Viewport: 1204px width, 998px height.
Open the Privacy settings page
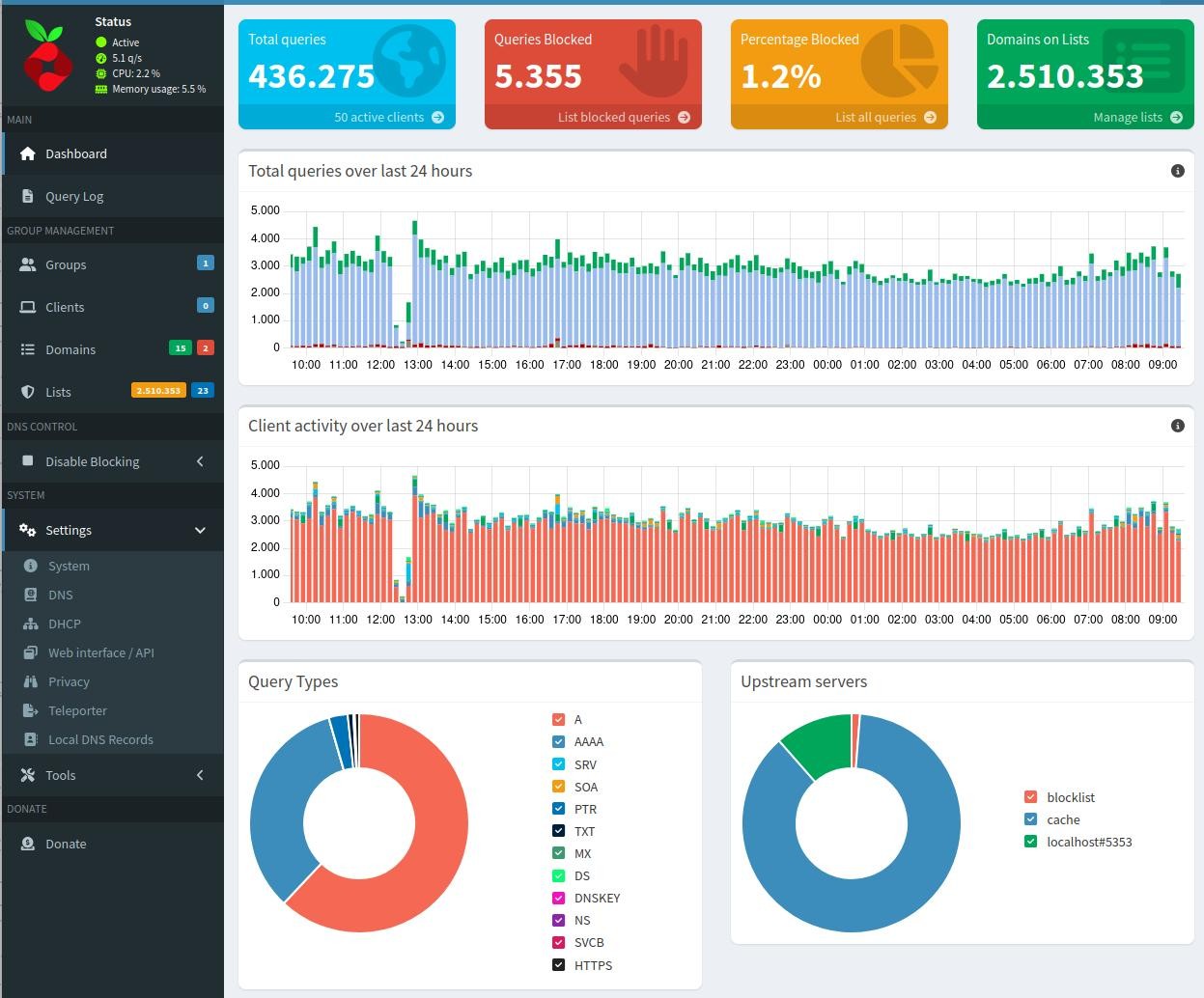click(69, 681)
